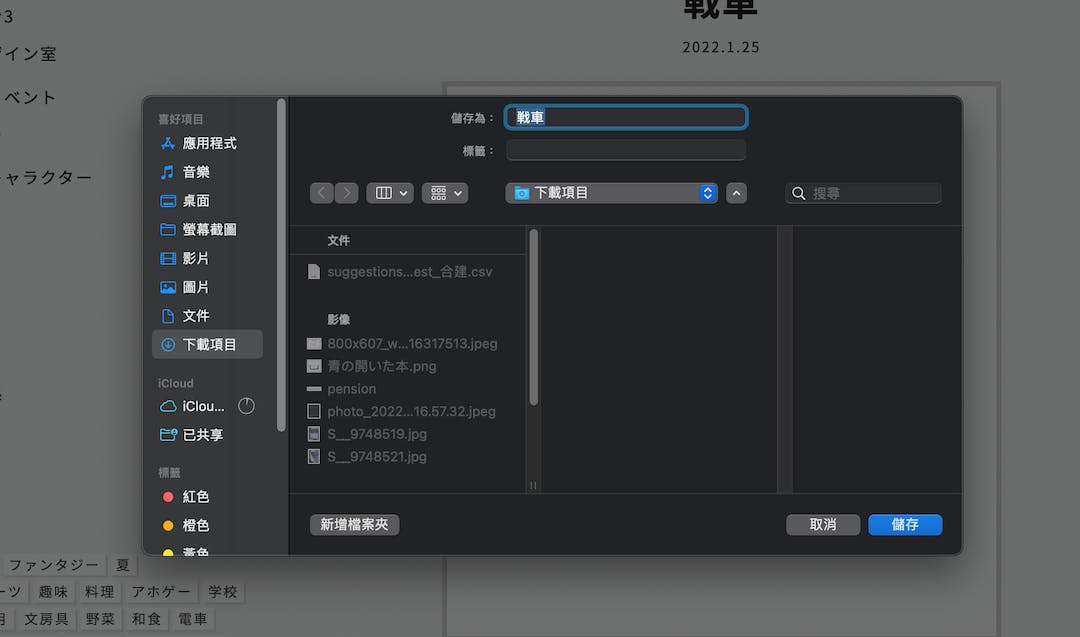Viewport: 1080px width, 637px height.
Task: Click the 取消 button
Action: 823,524
